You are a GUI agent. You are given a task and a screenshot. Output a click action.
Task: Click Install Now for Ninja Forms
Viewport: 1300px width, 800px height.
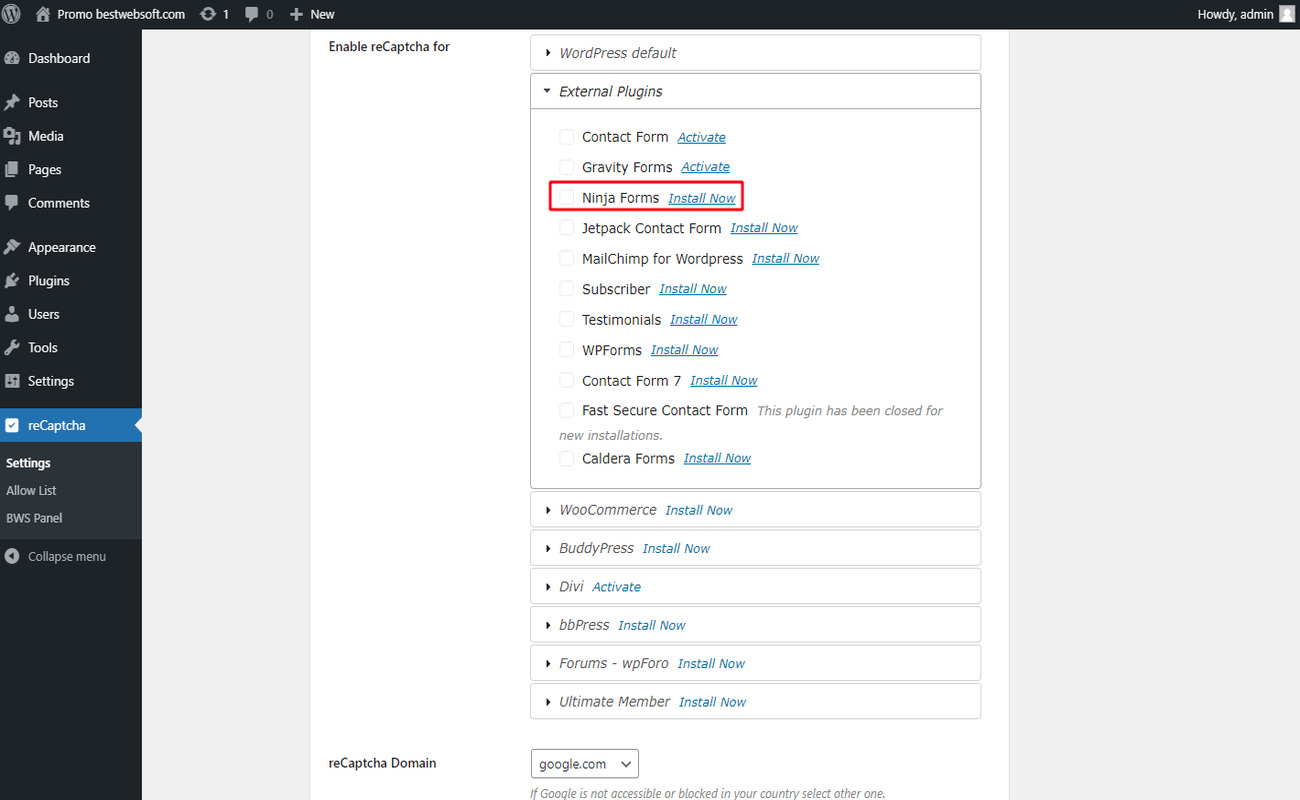click(x=702, y=198)
